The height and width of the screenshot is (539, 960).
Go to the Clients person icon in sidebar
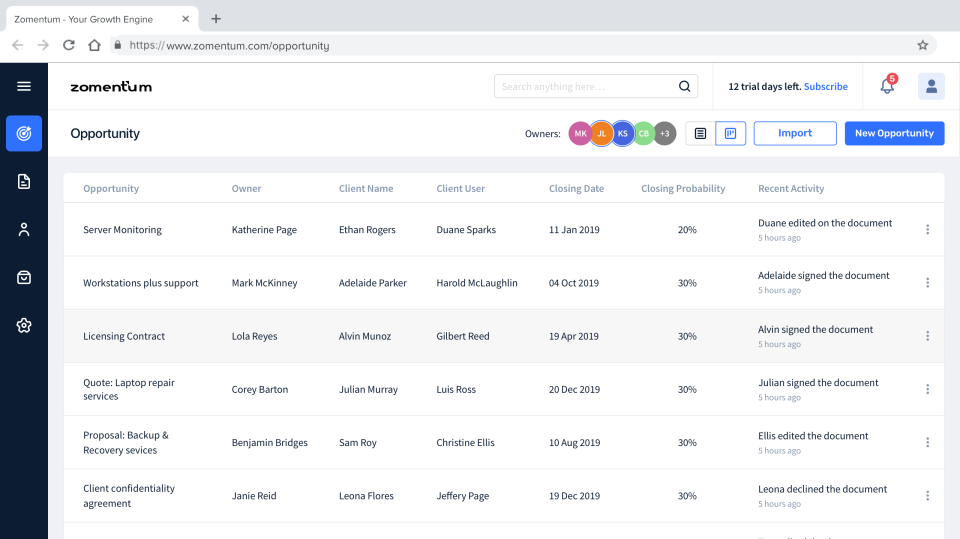click(24, 229)
